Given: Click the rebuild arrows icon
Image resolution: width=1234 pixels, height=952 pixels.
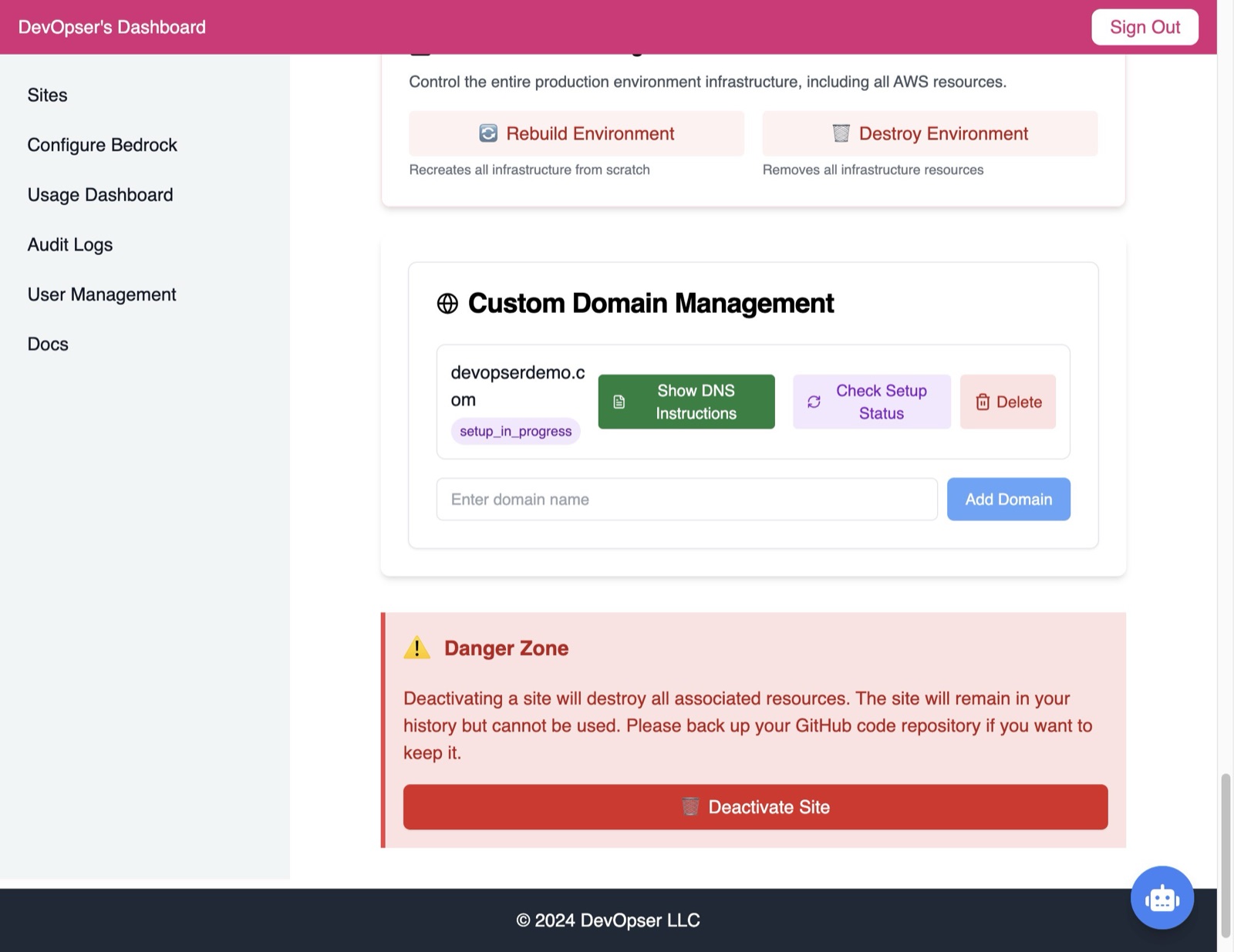Looking at the screenshot, I should point(488,133).
